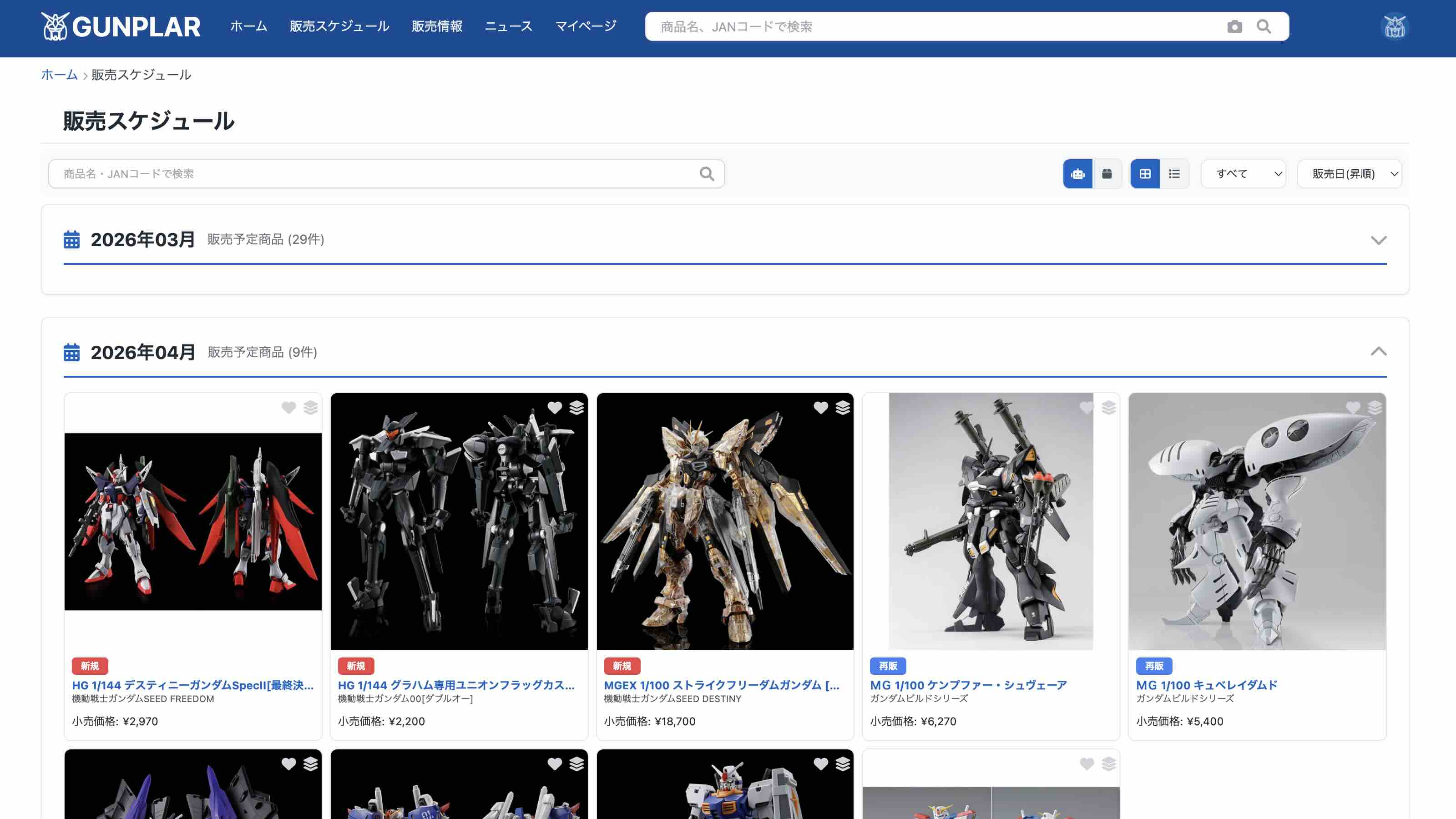This screenshot has width=1456, height=819.
Task: Open the user avatar menu
Action: 1395,26
